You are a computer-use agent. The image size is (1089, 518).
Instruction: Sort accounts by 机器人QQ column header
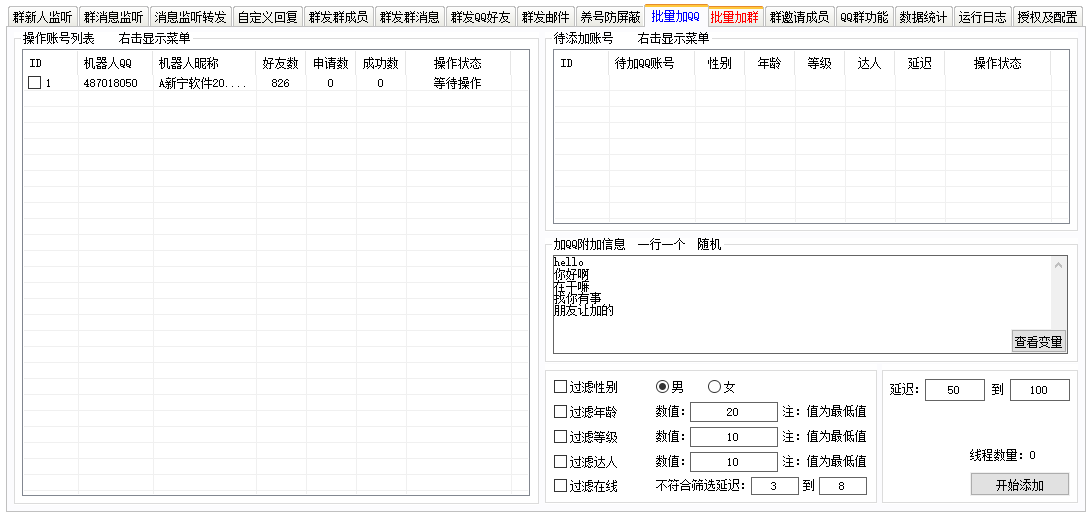pyautogui.click(x=115, y=64)
